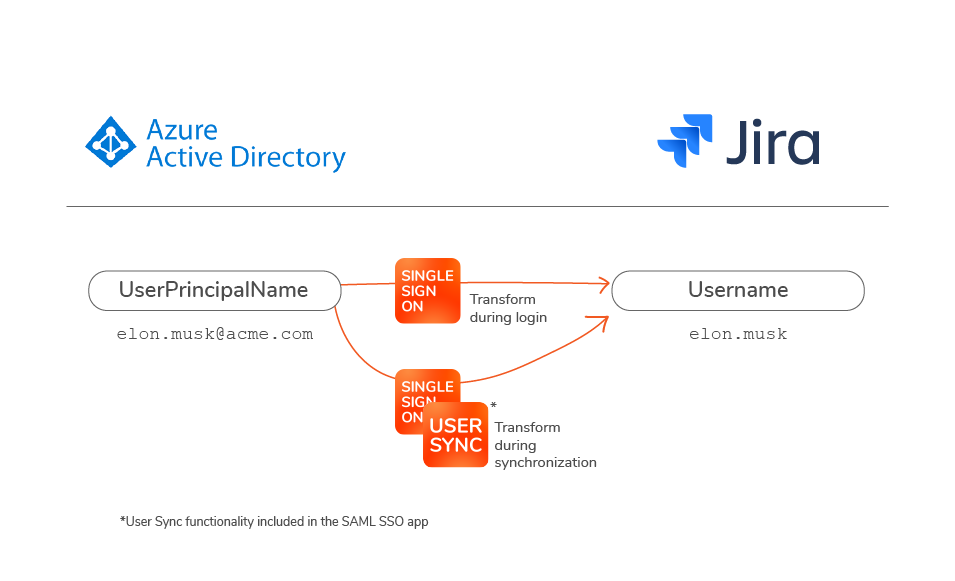955x581 pixels.
Task: Click the Single Sign On badge beside 'Transform during login'
Action: pyautogui.click(x=428, y=290)
